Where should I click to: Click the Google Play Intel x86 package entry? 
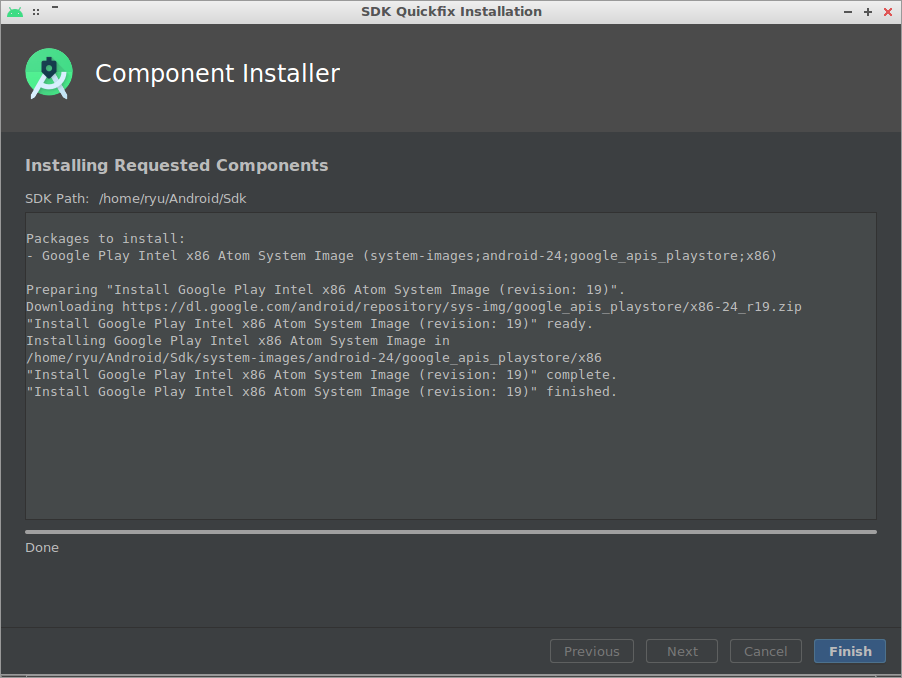(402, 255)
